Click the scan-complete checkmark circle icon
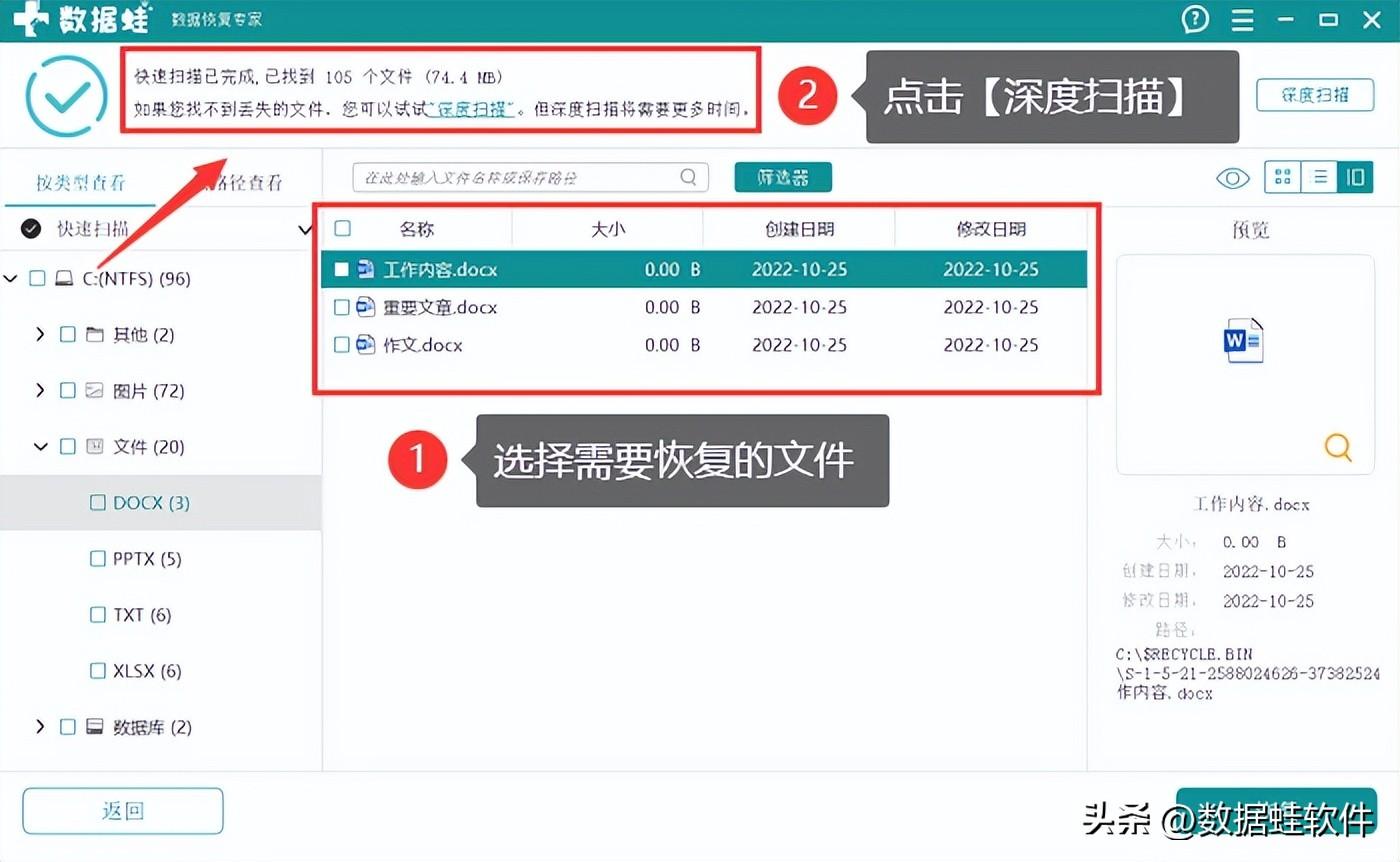 (x=66, y=95)
